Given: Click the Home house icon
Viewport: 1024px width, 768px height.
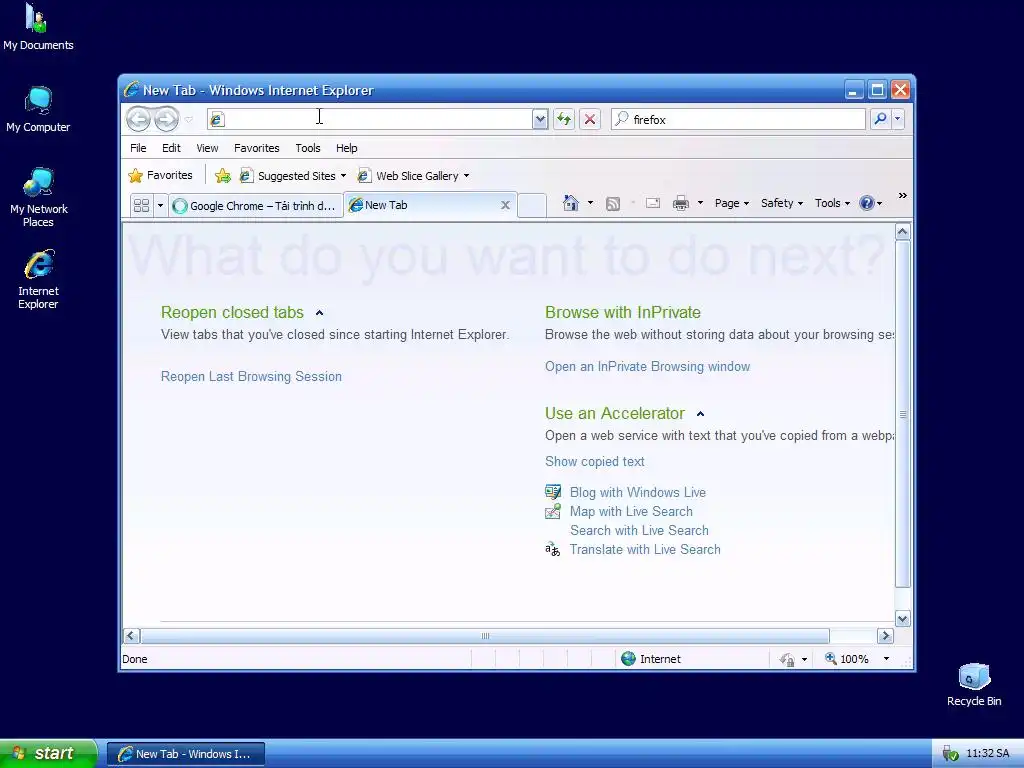Looking at the screenshot, I should click(571, 203).
